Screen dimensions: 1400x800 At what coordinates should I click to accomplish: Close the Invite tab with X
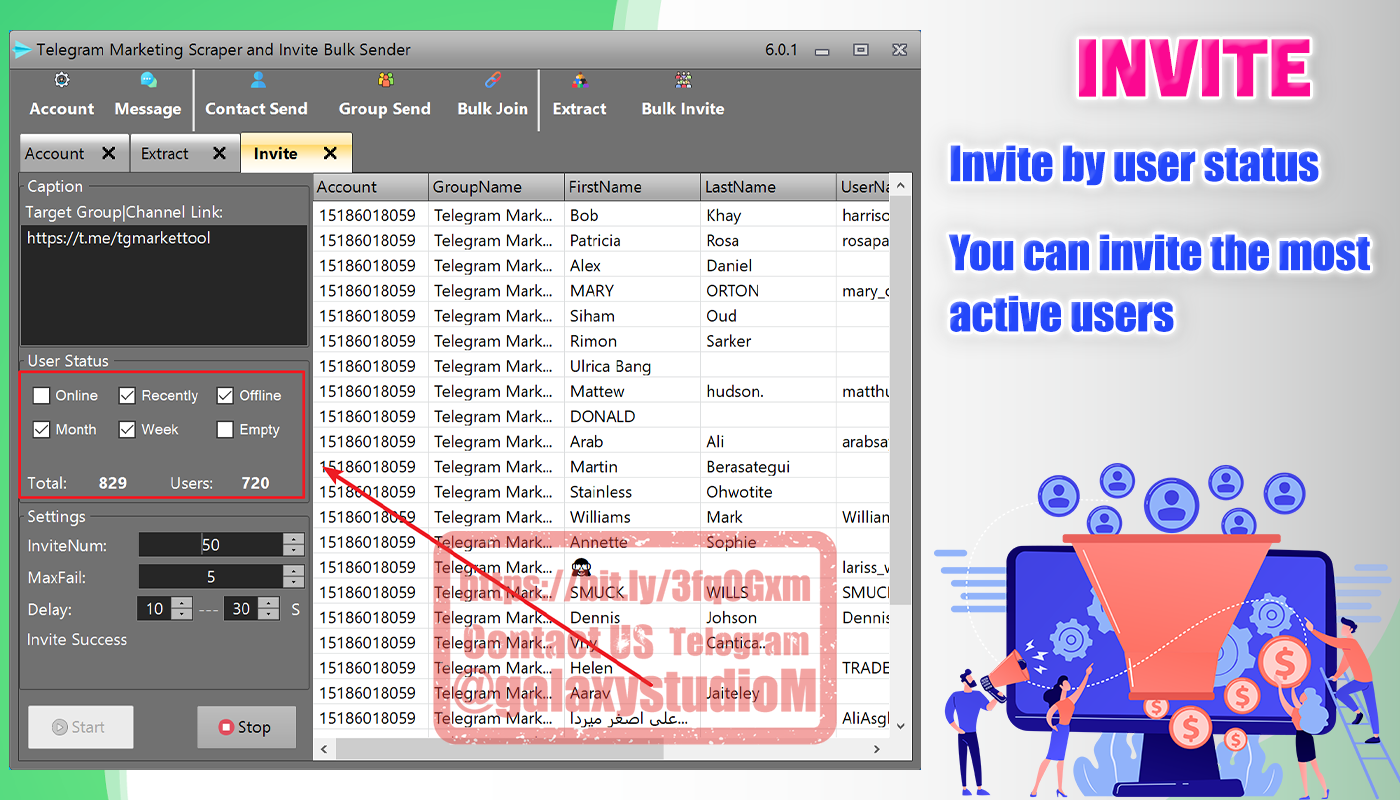tap(330, 153)
